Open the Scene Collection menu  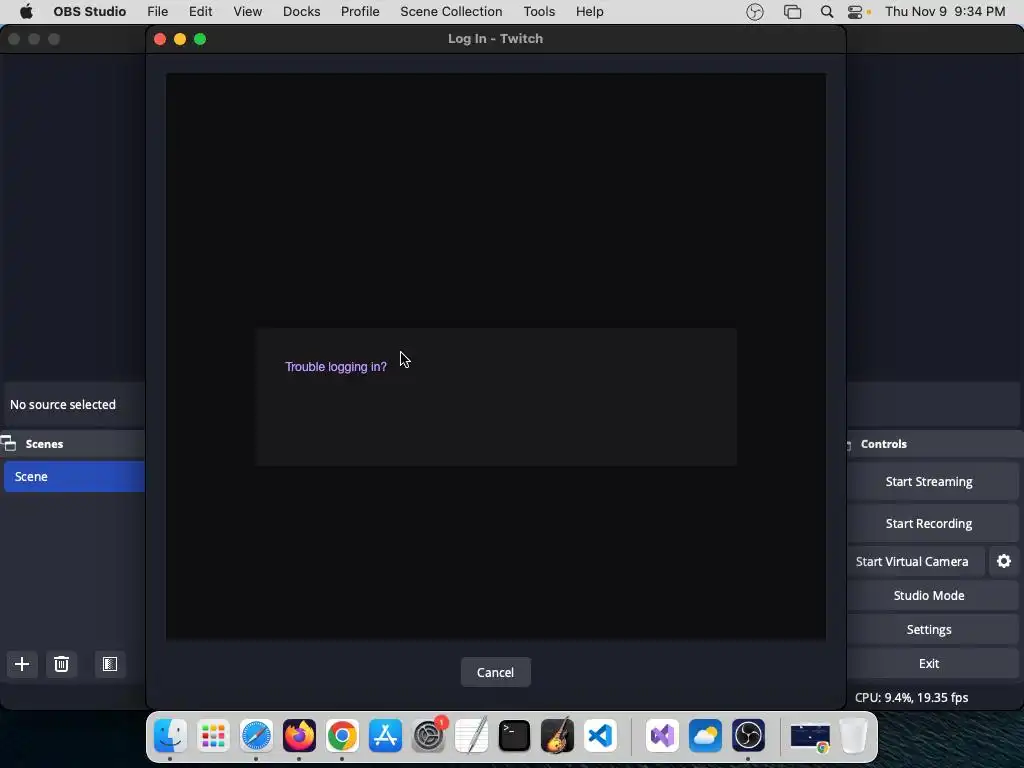(451, 12)
